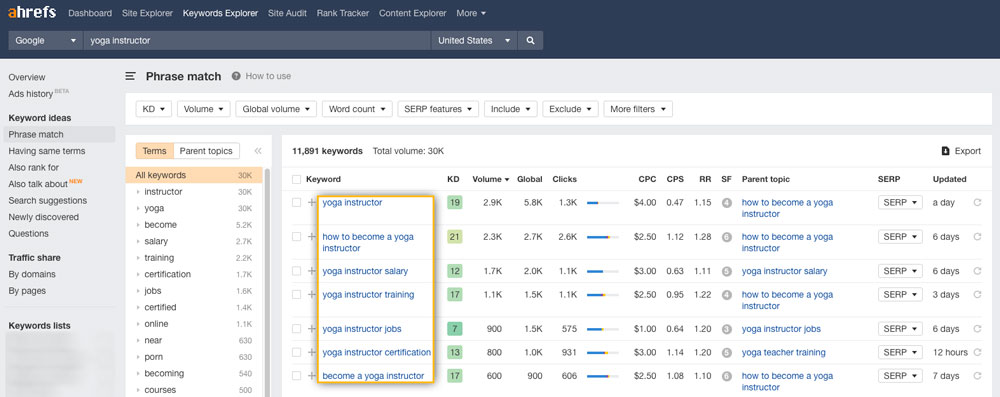
Task: Open the Global volume filter dropdown
Action: pos(276,109)
